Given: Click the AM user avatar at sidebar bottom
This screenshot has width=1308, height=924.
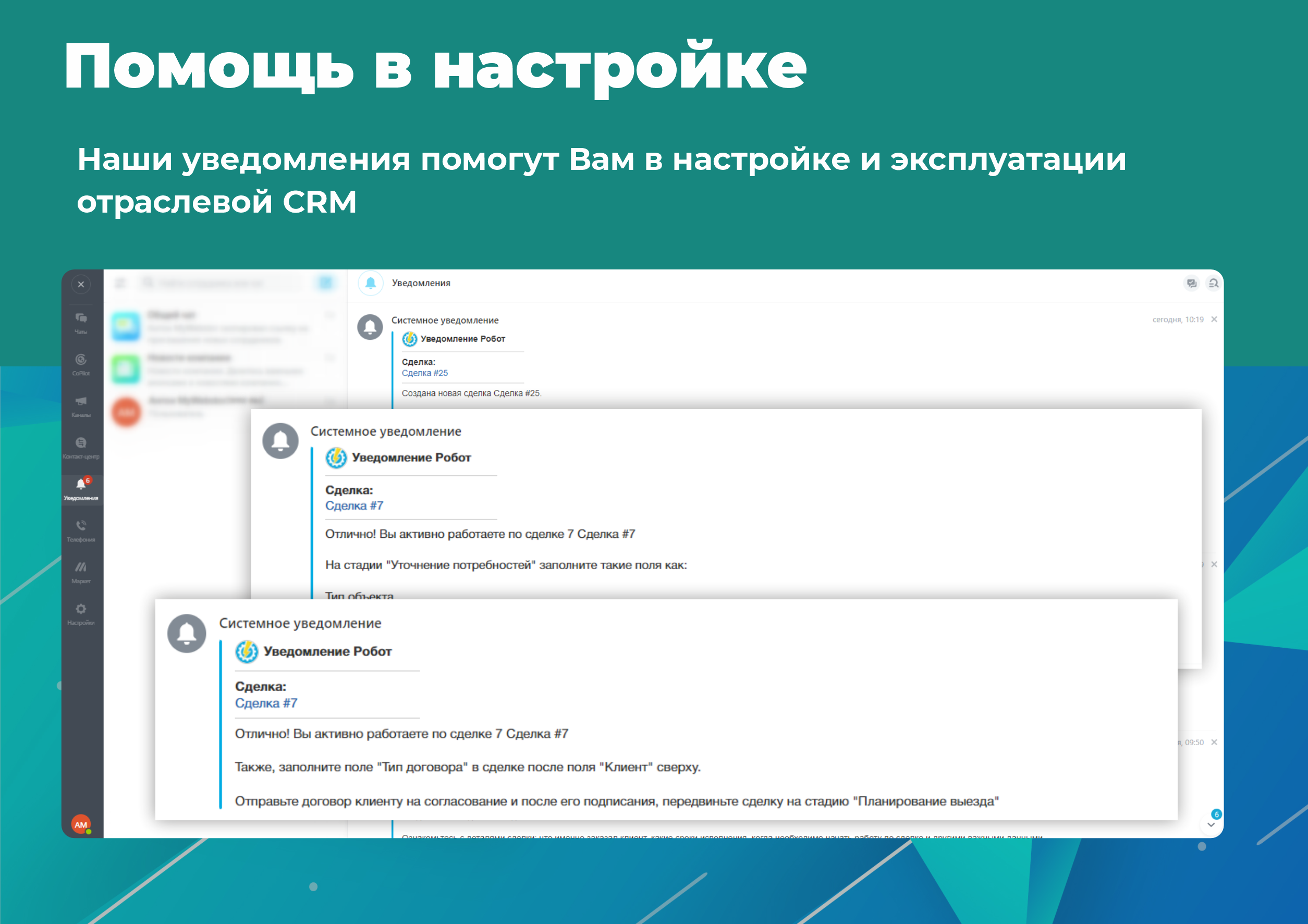Looking at the screenshot, I should pos(81,824).
